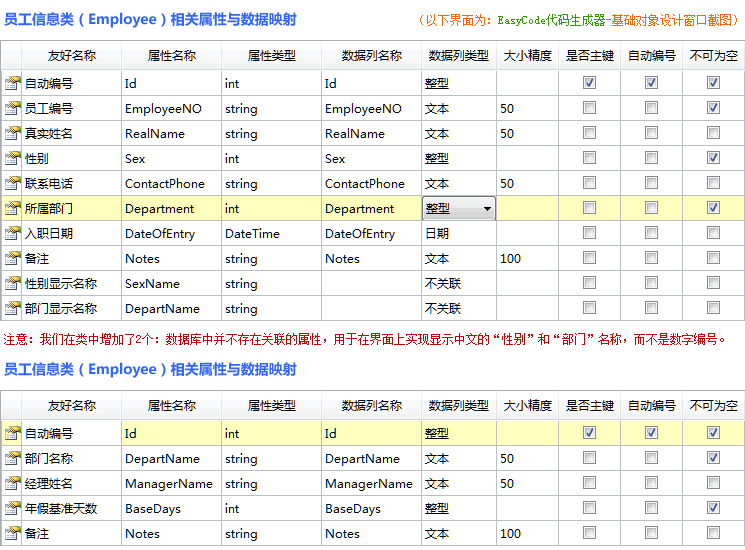Click 友好名称 column header in upper table
Screen dimensions: 745x550
point(72,56)
